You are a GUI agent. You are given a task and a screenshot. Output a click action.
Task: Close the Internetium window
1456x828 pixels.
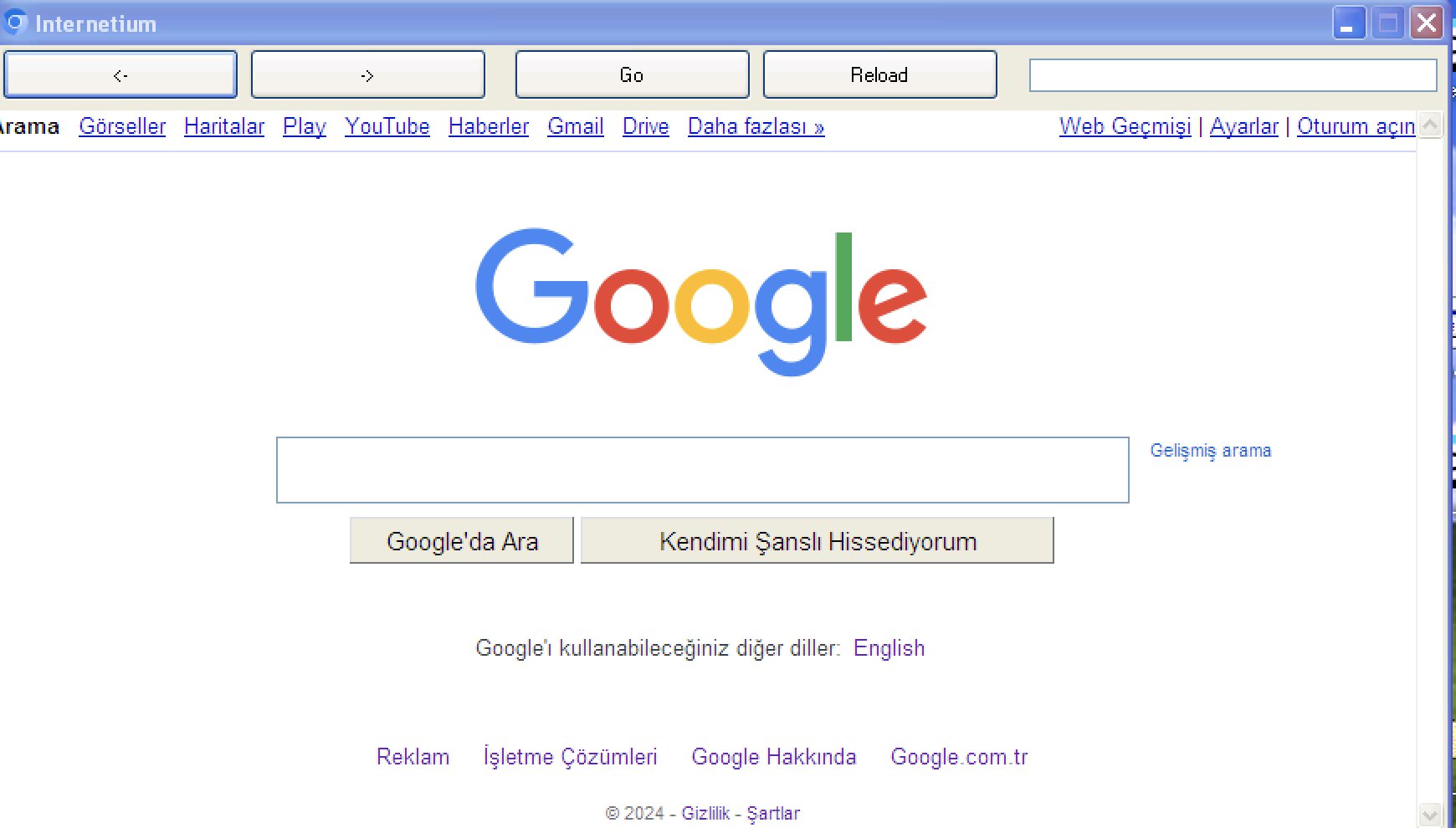1427,23
